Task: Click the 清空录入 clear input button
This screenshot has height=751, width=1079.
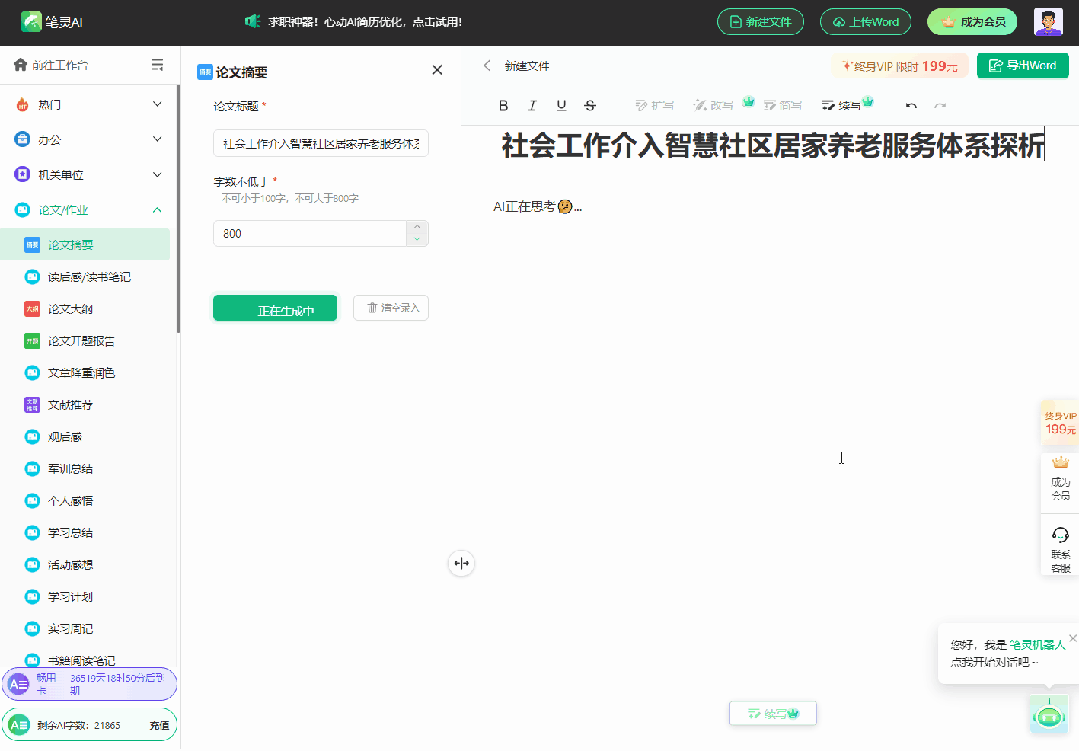Action: pyautogui.click(x=390, y=308)
